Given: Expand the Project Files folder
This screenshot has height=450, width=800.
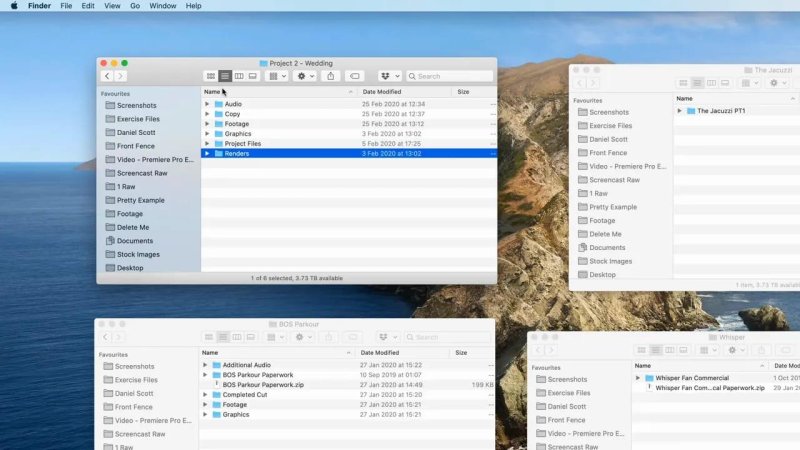Looking at the screenshot, I should pyautogui.click(x=207, y=143).
